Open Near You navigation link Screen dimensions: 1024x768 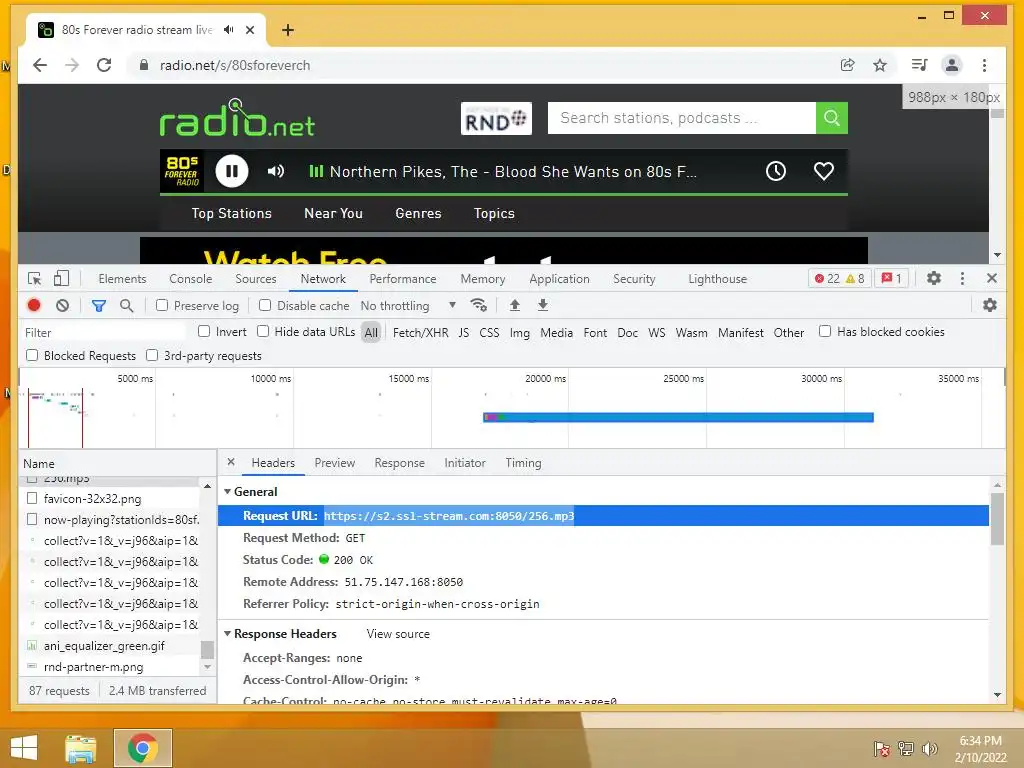333,214
